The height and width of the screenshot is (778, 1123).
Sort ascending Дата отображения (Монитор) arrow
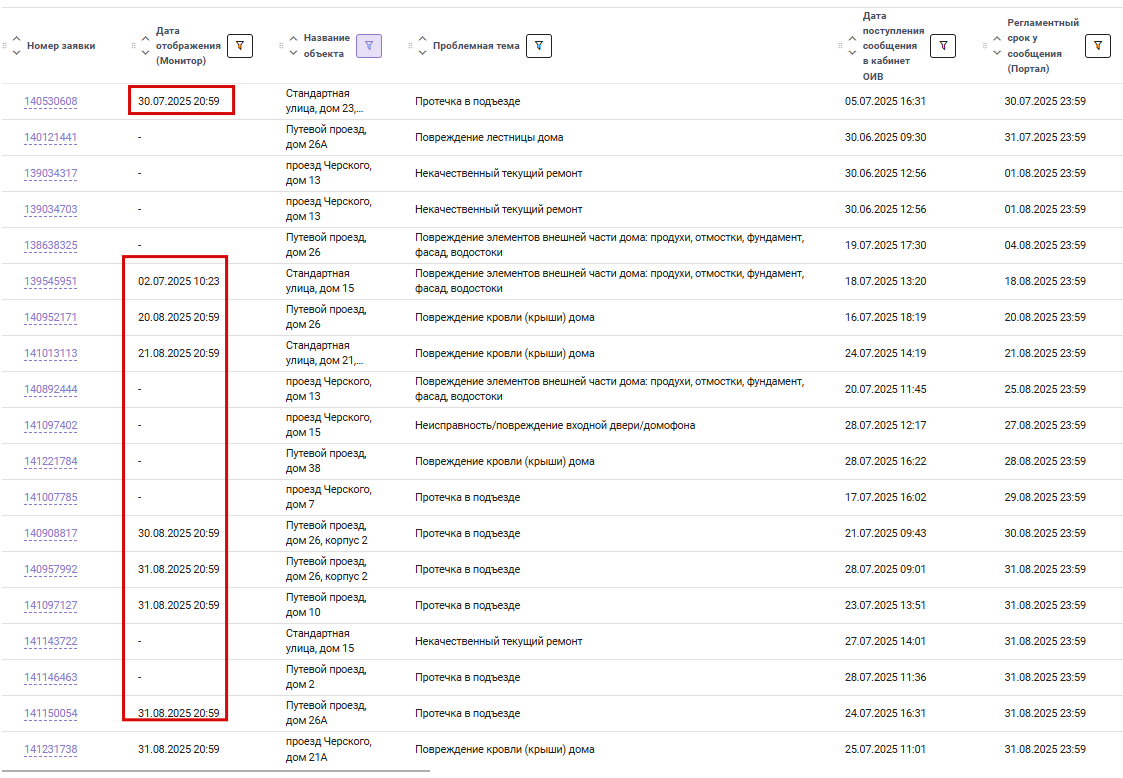tap(145, 39)
